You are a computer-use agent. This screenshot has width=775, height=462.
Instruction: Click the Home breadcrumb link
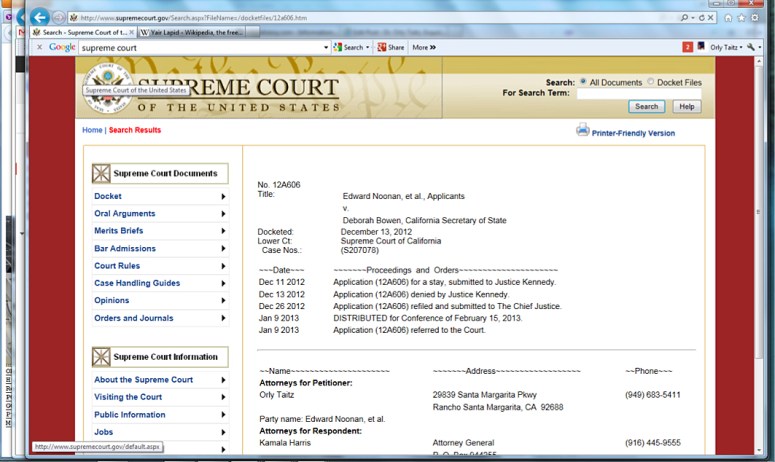[92, 130]
